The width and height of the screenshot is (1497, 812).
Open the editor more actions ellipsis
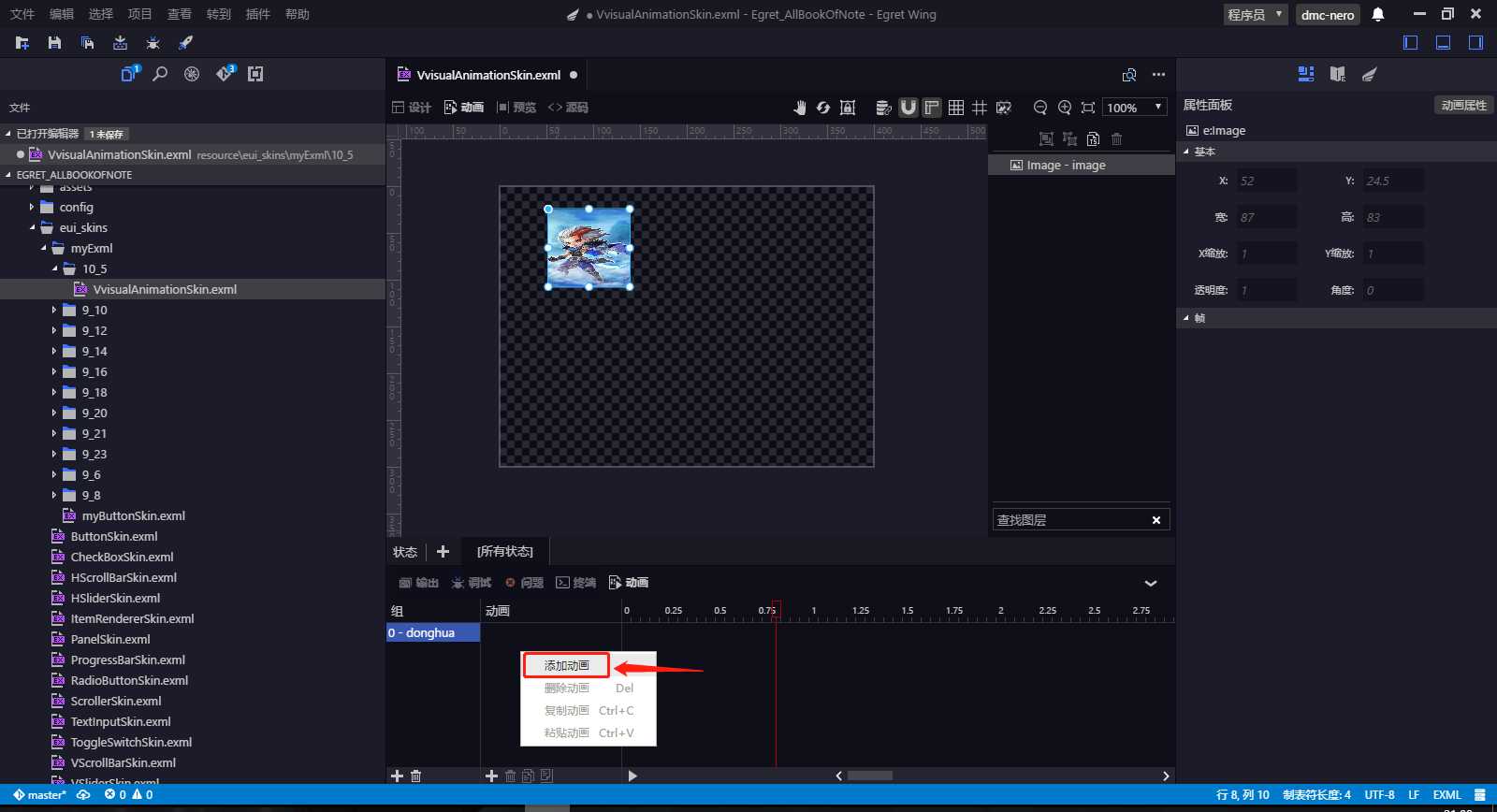(x=1158, y=75)
